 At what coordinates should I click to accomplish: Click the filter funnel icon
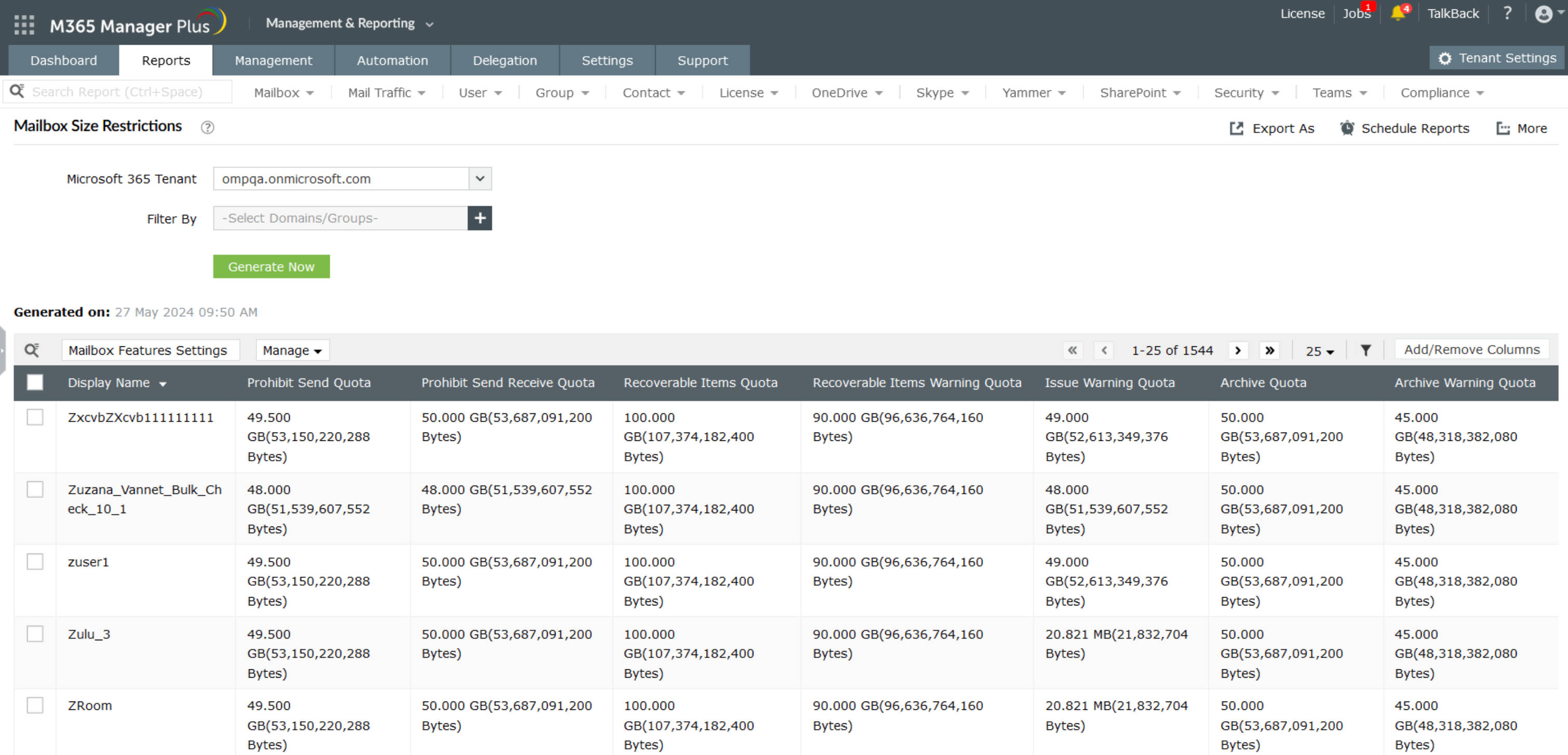point(1366,350)
